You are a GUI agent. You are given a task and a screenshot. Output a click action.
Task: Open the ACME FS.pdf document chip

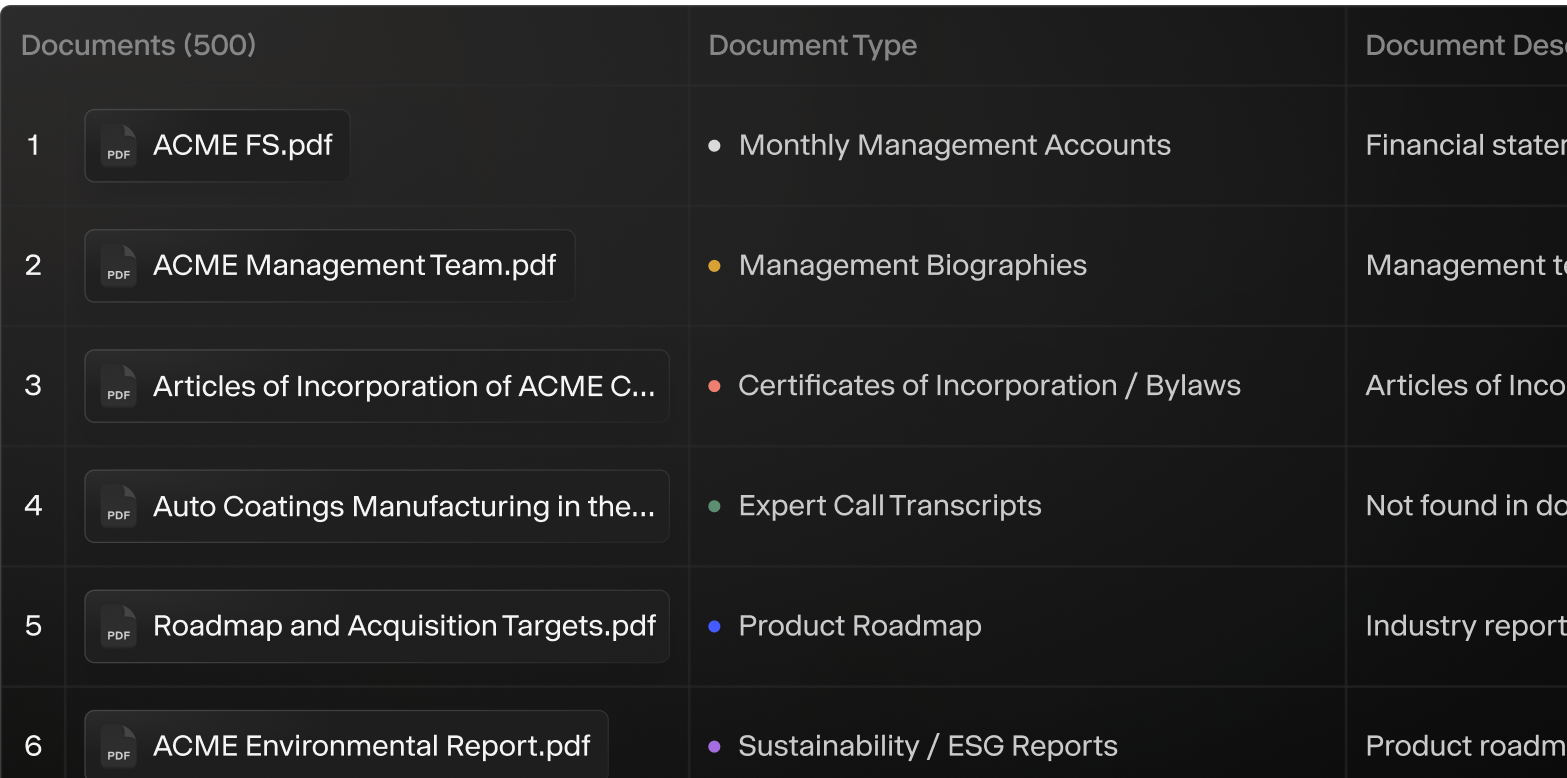click(242, 146)
